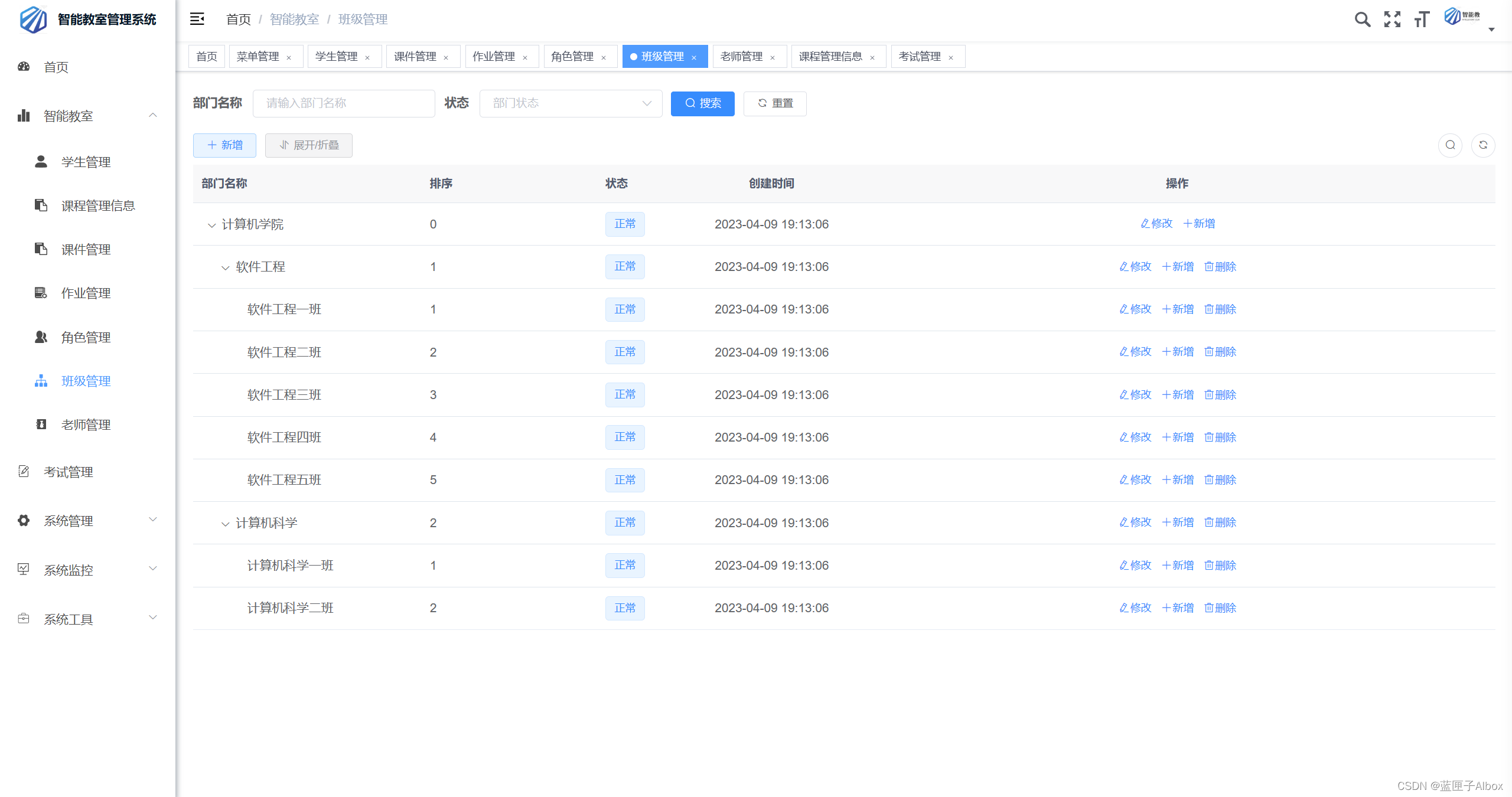Click the 软件工程四班 name cell
This screenshot has width=1512, height=797.
[284, 437]
